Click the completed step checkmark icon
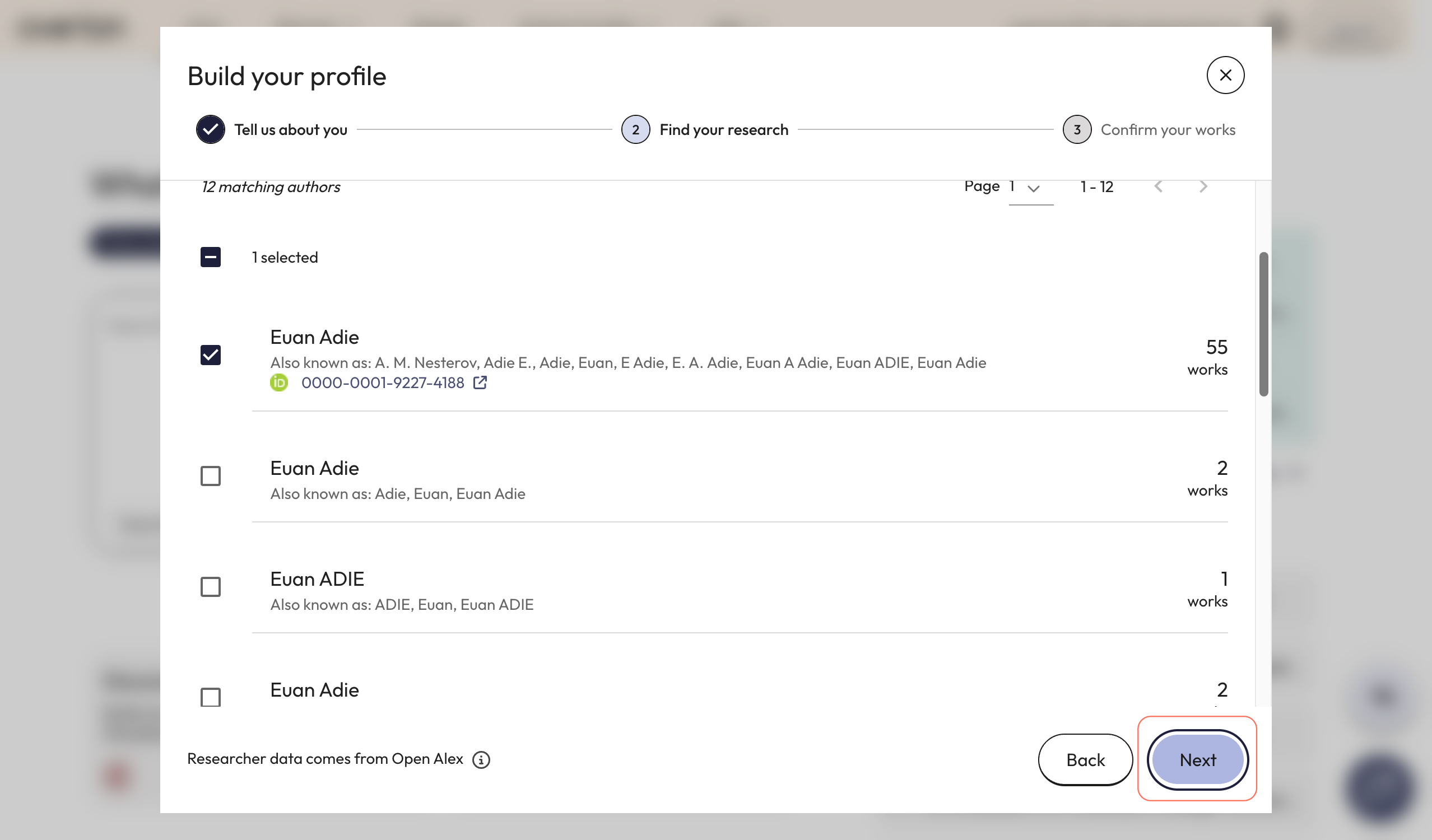The image size is (1432, 840). tap(210, 129)
